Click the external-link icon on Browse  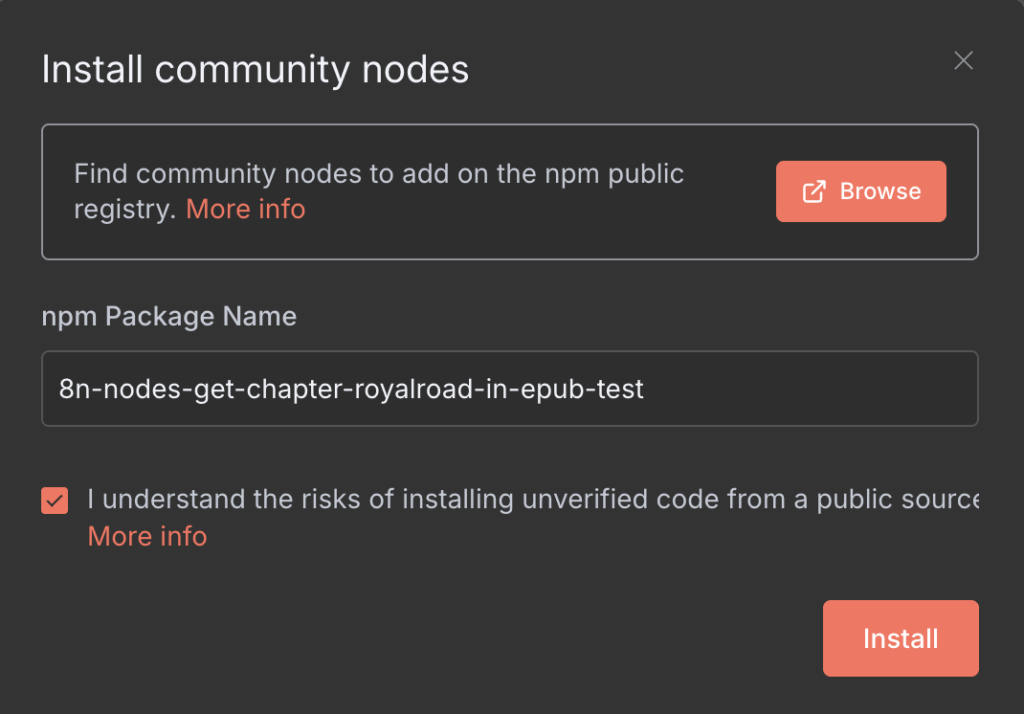pos(814,191)
